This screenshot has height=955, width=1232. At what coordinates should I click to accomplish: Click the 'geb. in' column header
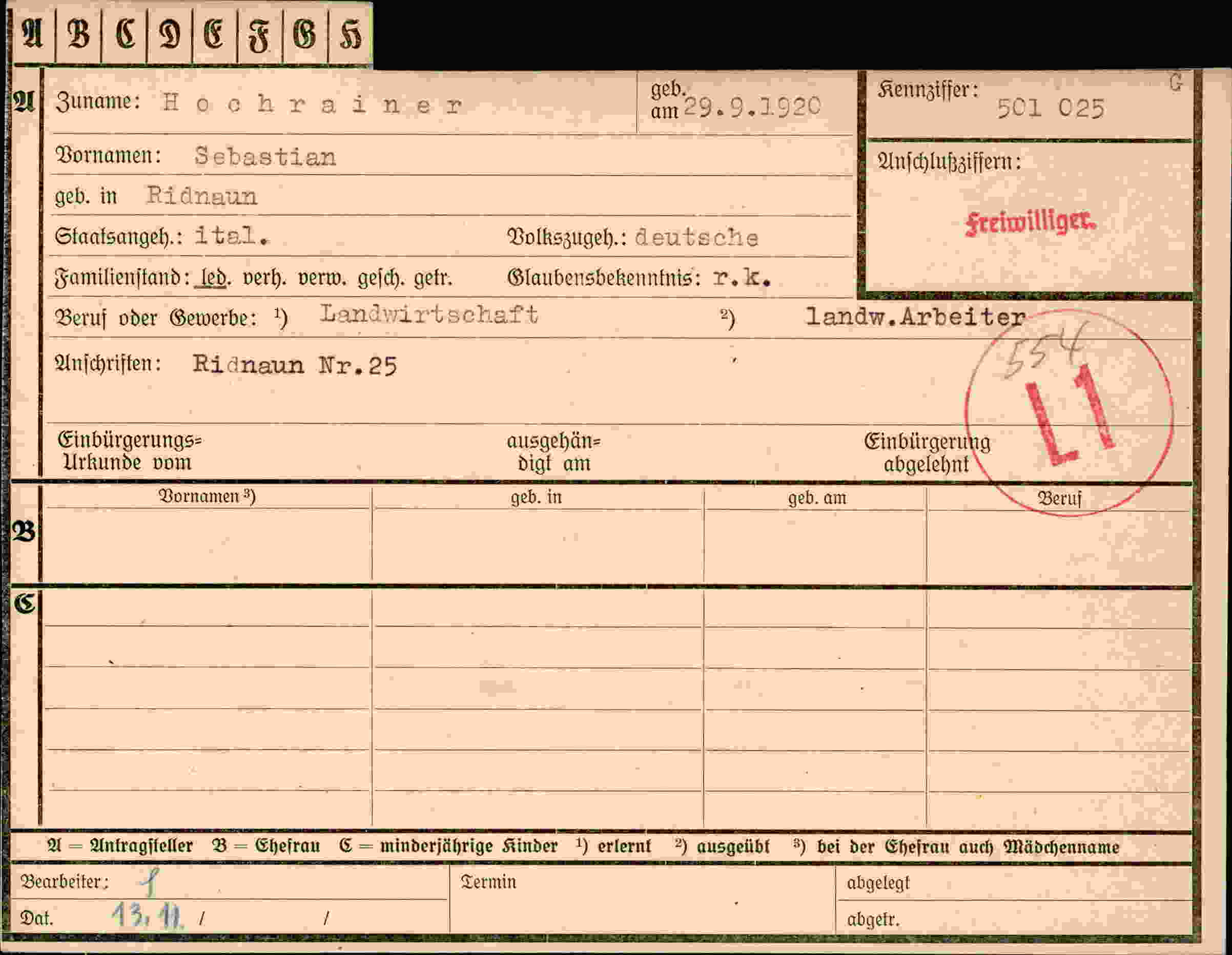[536, 497]
